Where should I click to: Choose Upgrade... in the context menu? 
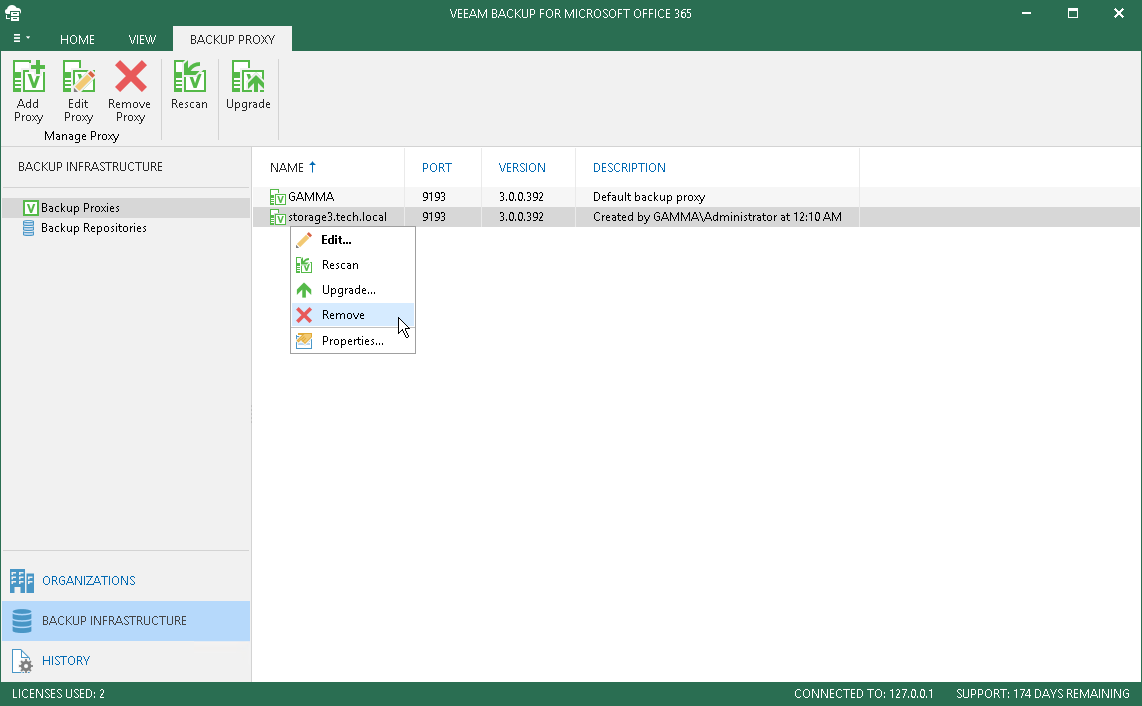pyautogui.click(x=353, y=290)
